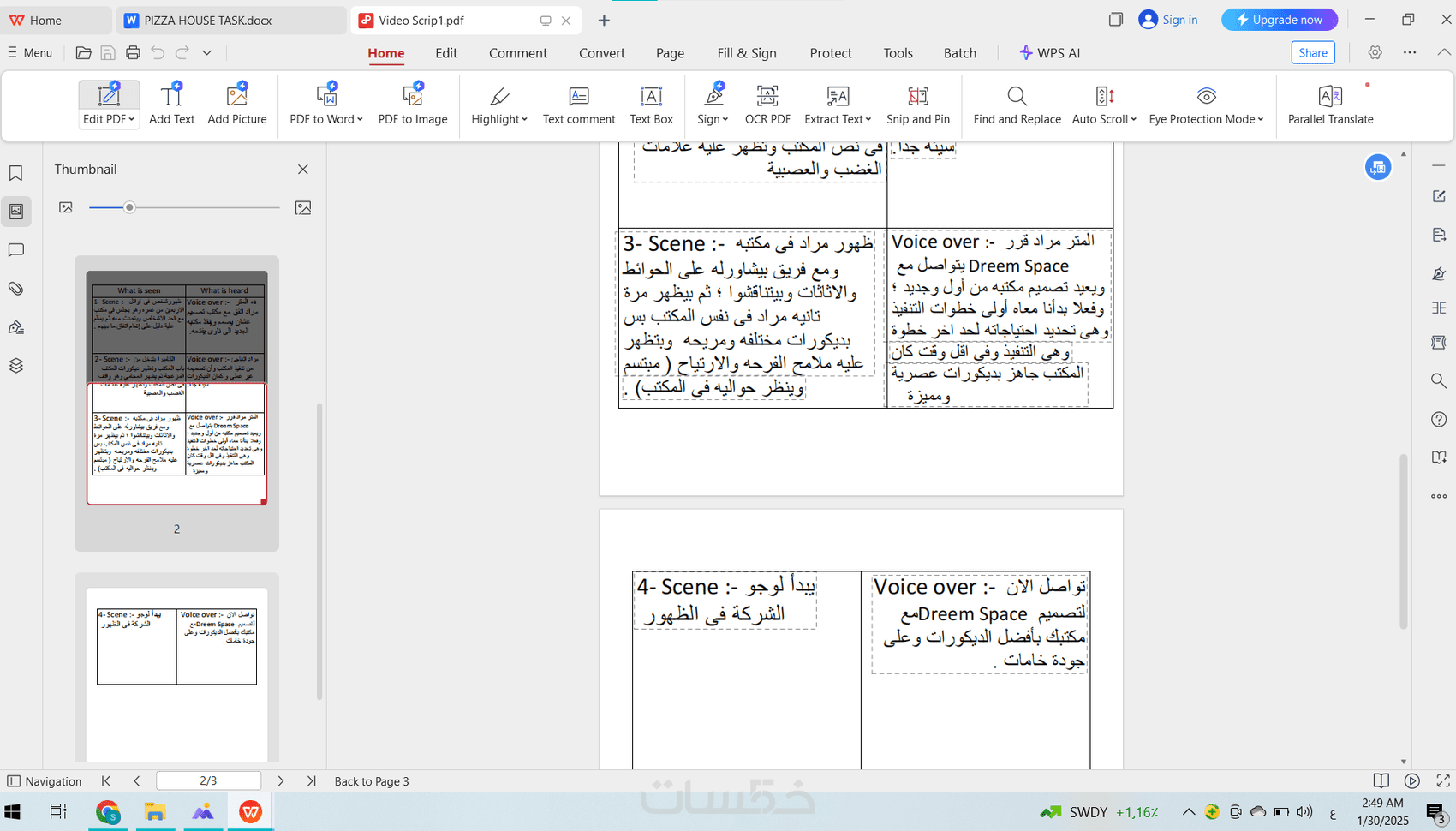Go to the next page arrow

click(x=281, y=781)
